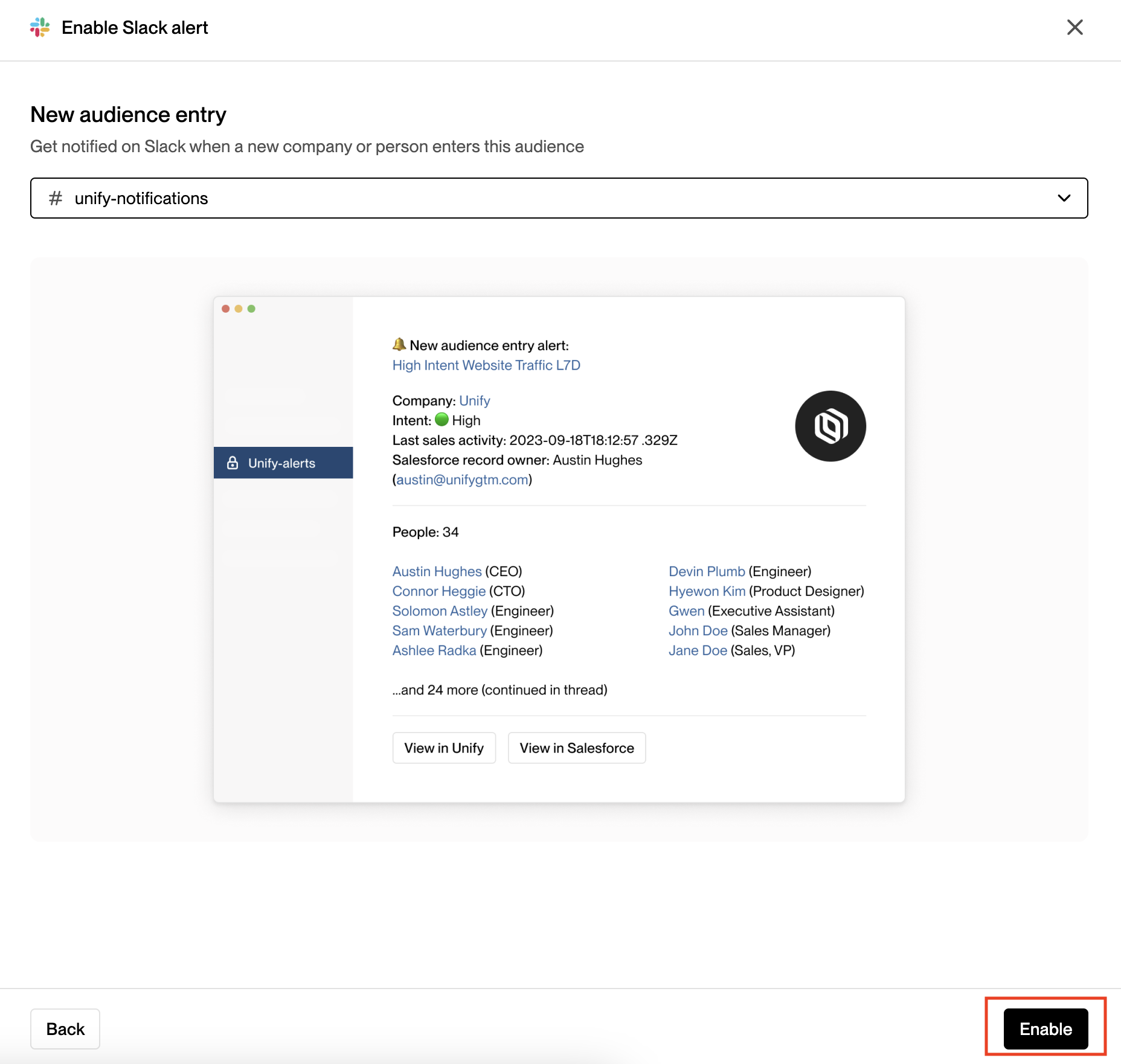Viewport: 1121px width, 1064px height.
Task: Click the "Get notified on Slack" description text
Action: [x=307, y=147]
